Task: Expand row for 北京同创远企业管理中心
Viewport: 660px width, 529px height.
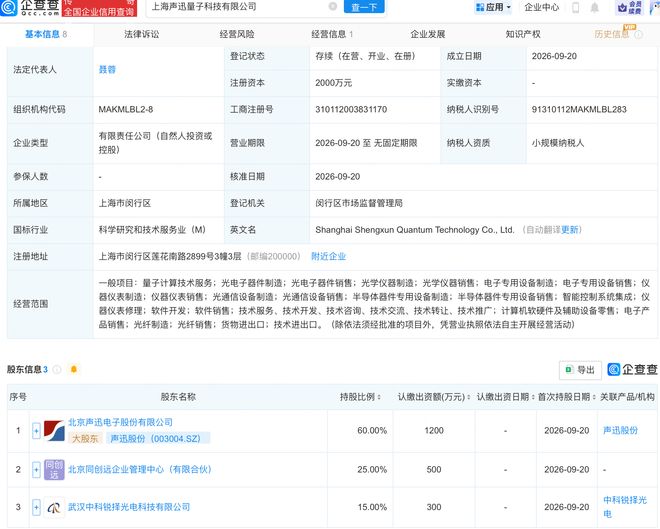Action: pos(36,469)
